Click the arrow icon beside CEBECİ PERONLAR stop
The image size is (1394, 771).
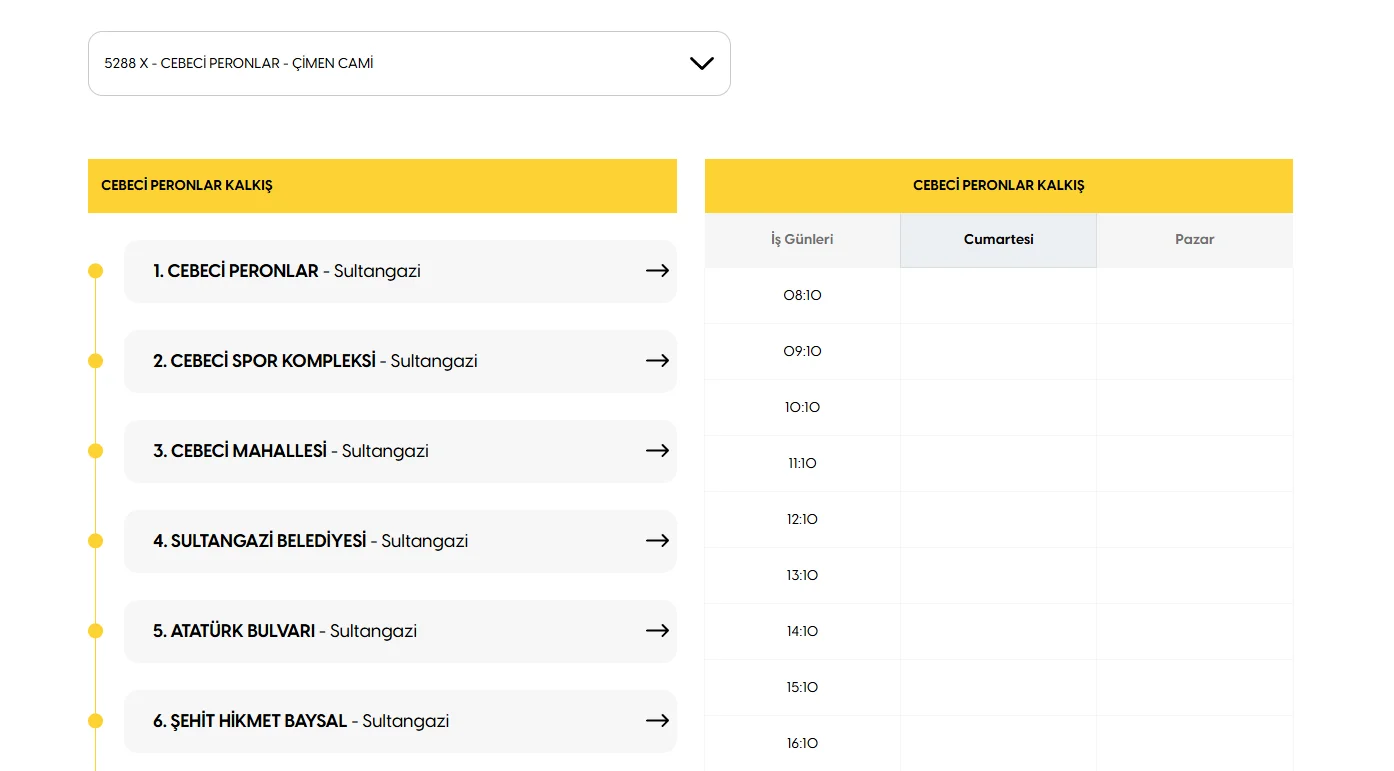(x=657, y=271)
